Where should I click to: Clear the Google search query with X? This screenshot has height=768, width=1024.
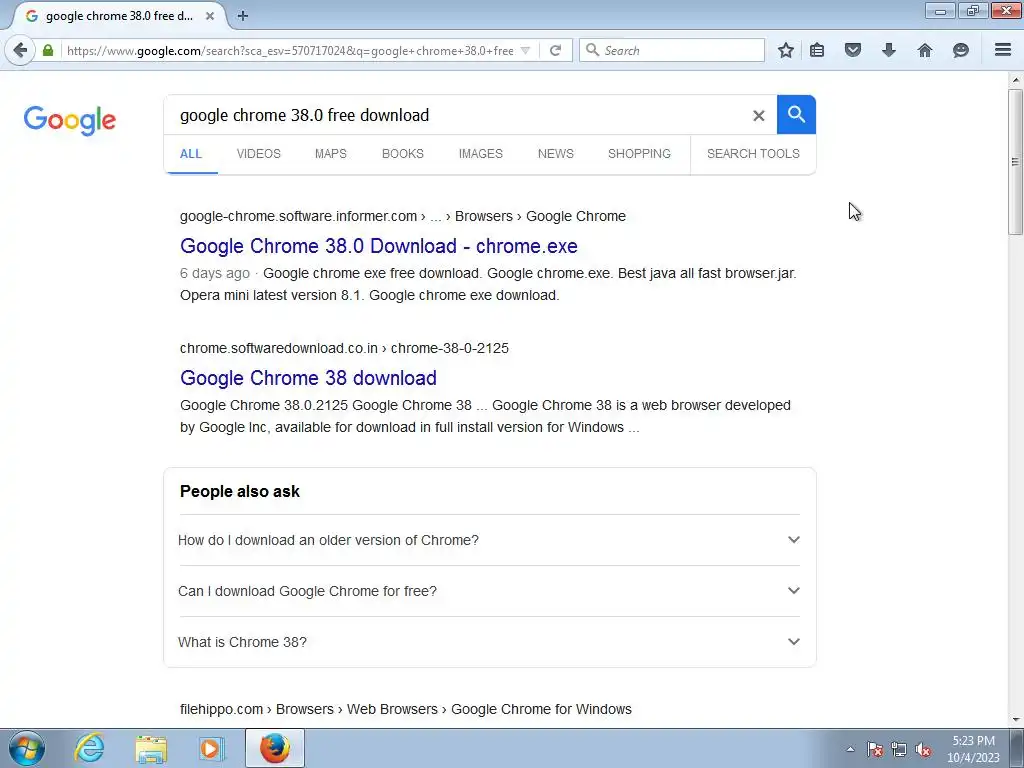(758, 116)
